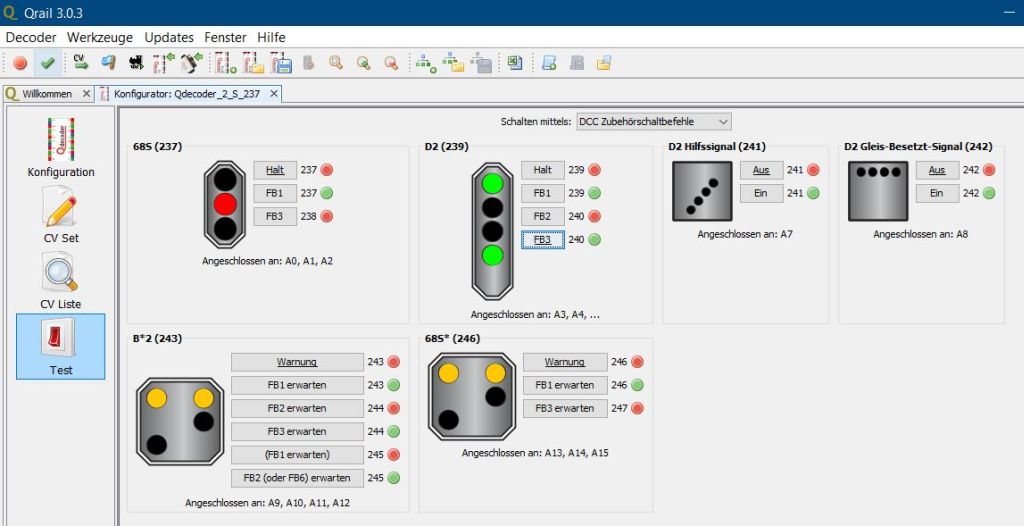Click the yellow folder icon at toolbar end
This screenshot has height=526, width=1024.
[x=604, y=63]
